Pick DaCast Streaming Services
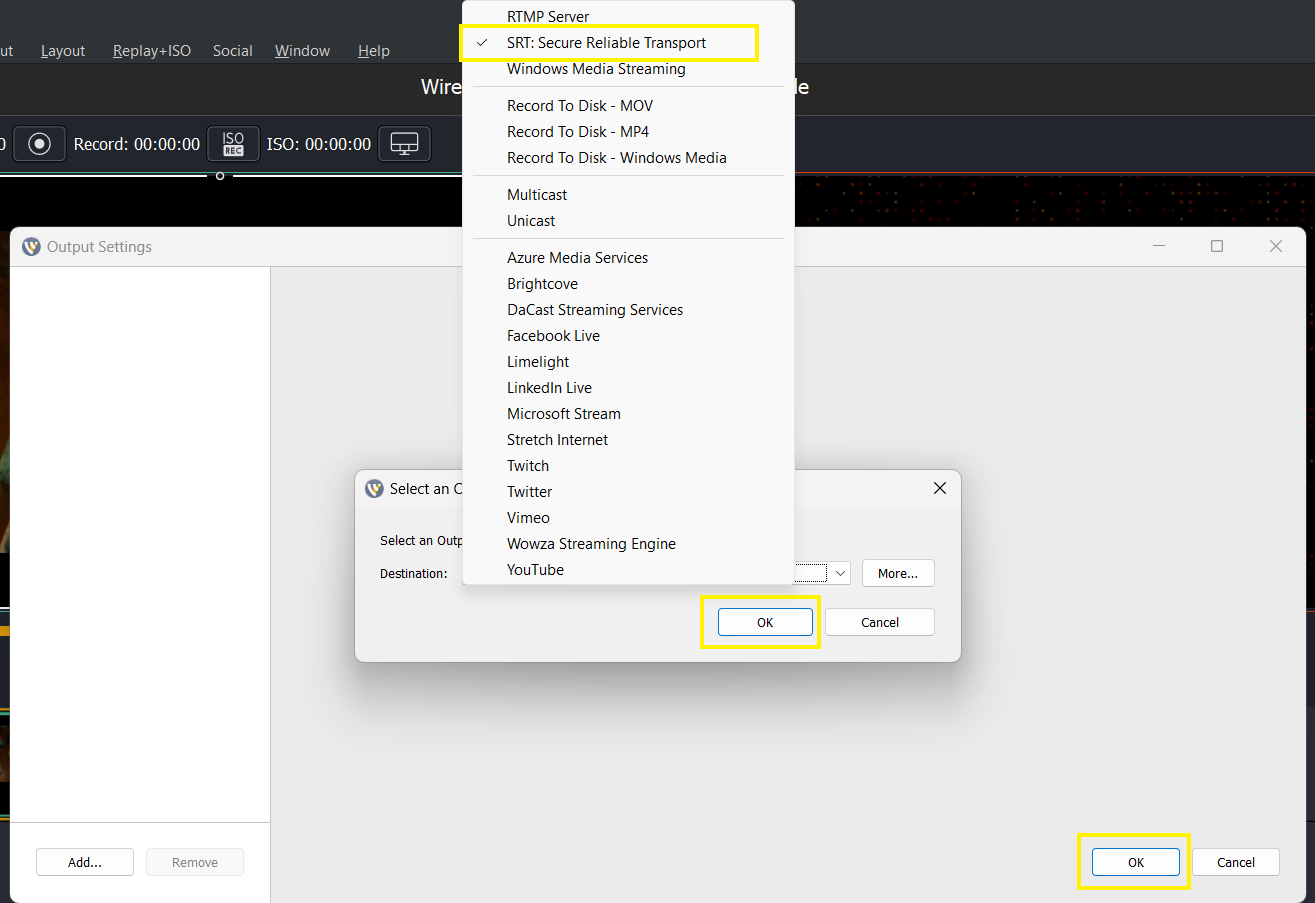 point(628,310)
